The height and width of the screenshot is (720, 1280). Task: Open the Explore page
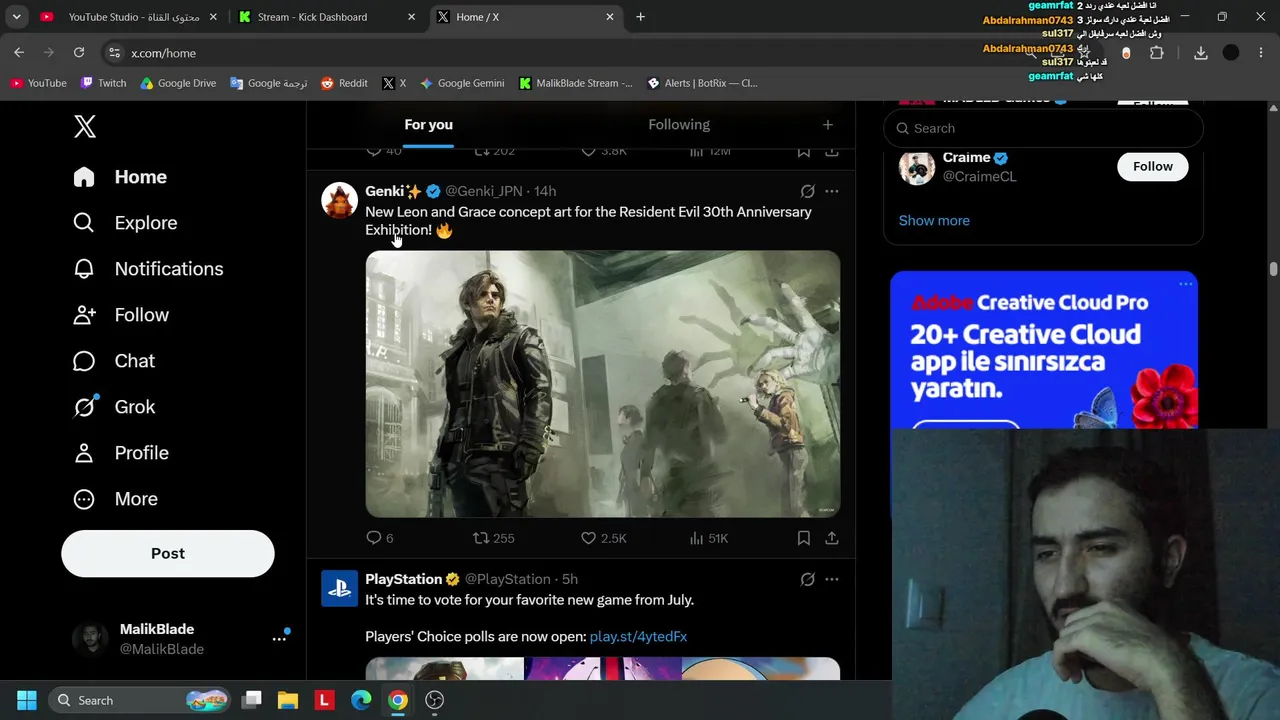pos(125,223)
